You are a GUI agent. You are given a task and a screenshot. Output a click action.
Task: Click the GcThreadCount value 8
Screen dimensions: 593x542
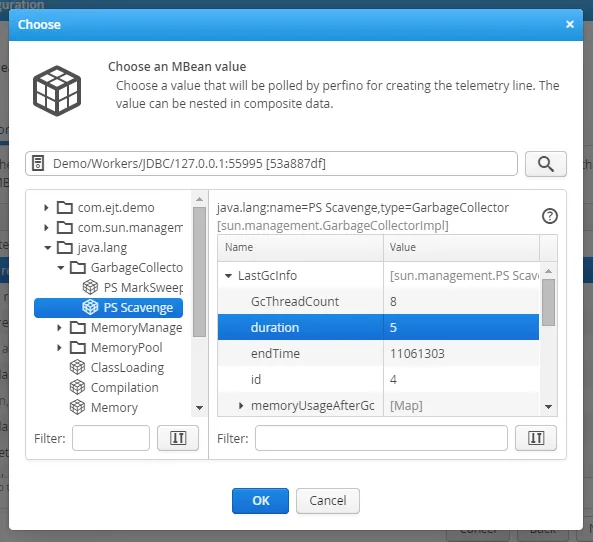click(x=393, y=301)
